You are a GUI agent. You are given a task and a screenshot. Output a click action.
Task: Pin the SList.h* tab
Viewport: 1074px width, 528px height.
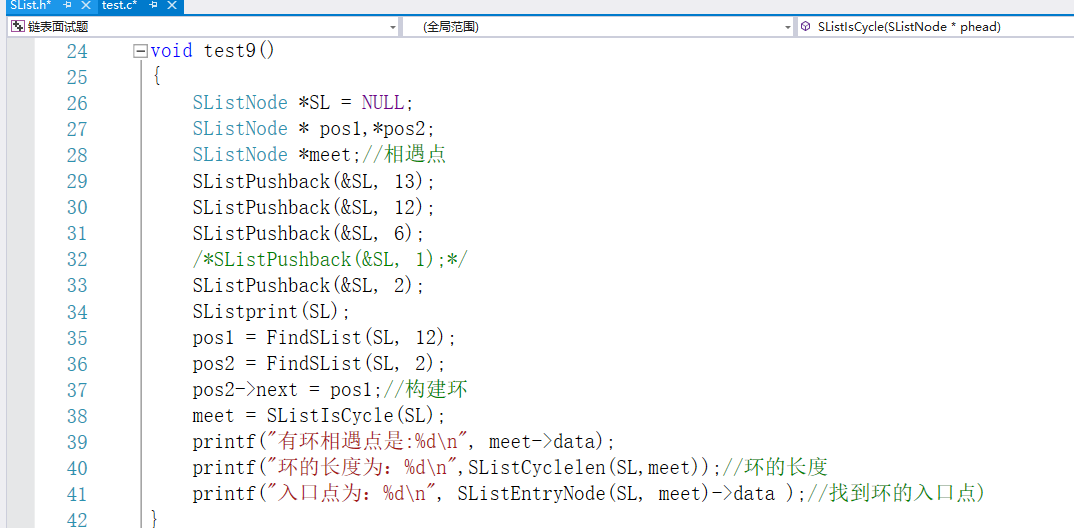(x=67, y=5)
